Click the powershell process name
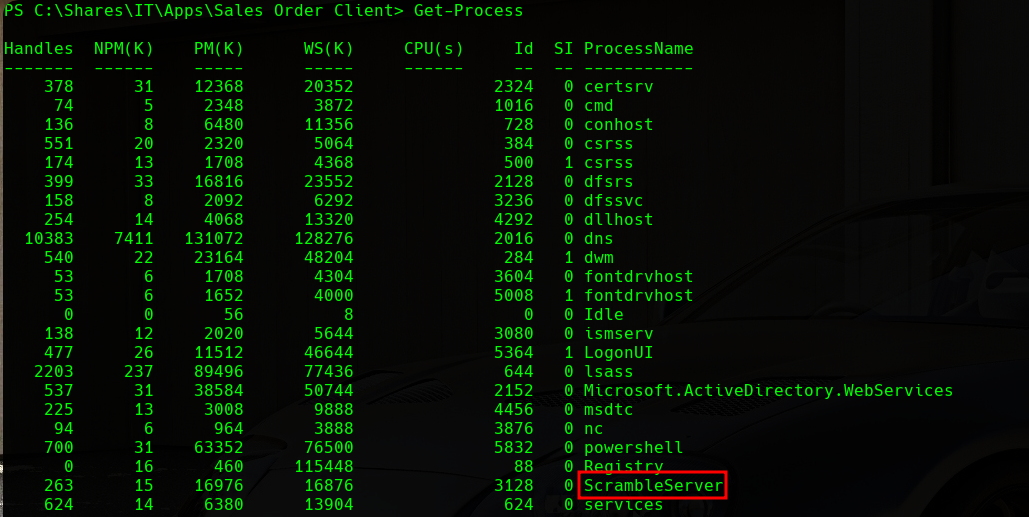1029x517 pixels. (x=633, y=448)
